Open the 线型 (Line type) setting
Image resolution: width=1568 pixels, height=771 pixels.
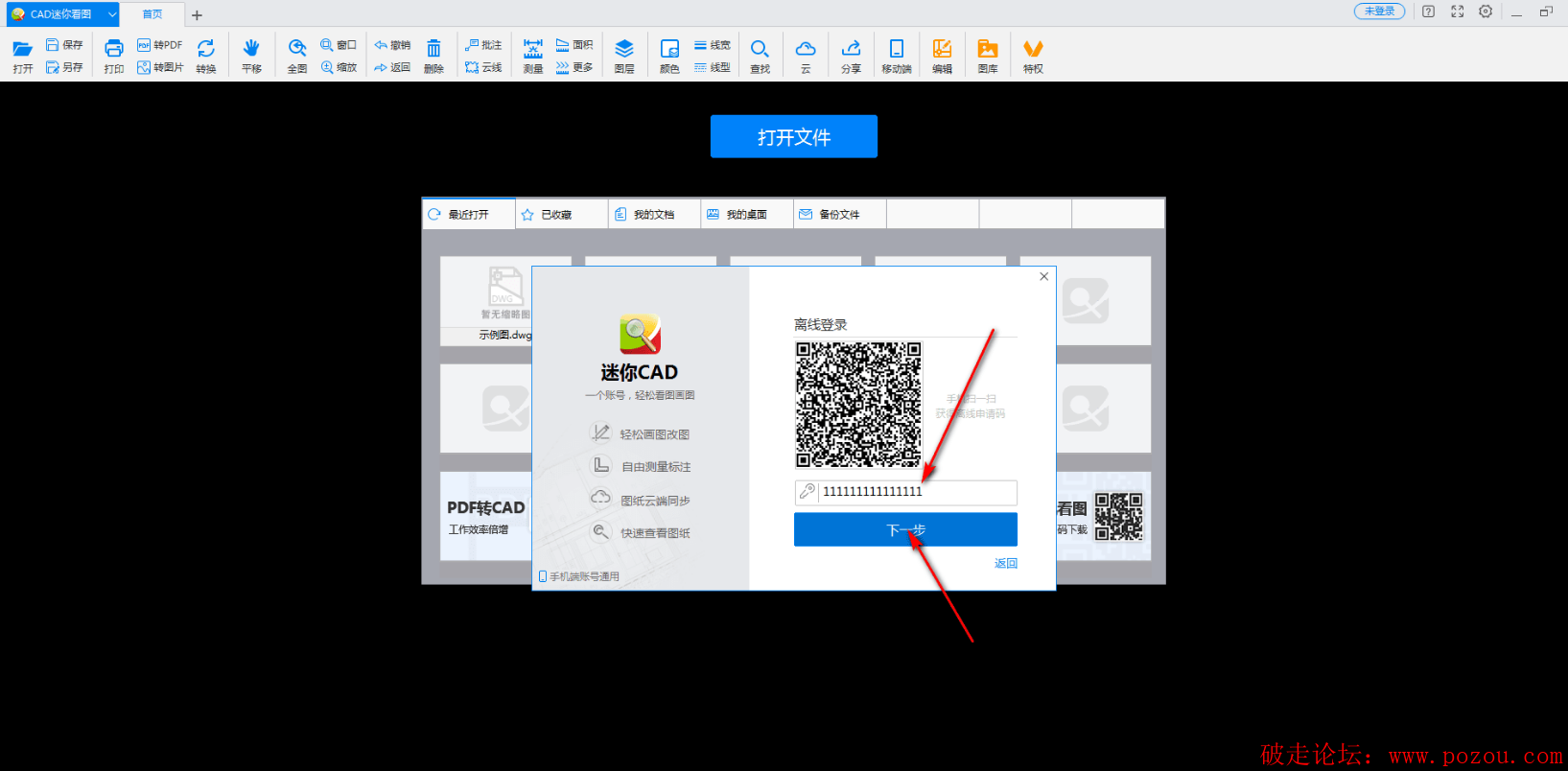[x=713, y=67]
